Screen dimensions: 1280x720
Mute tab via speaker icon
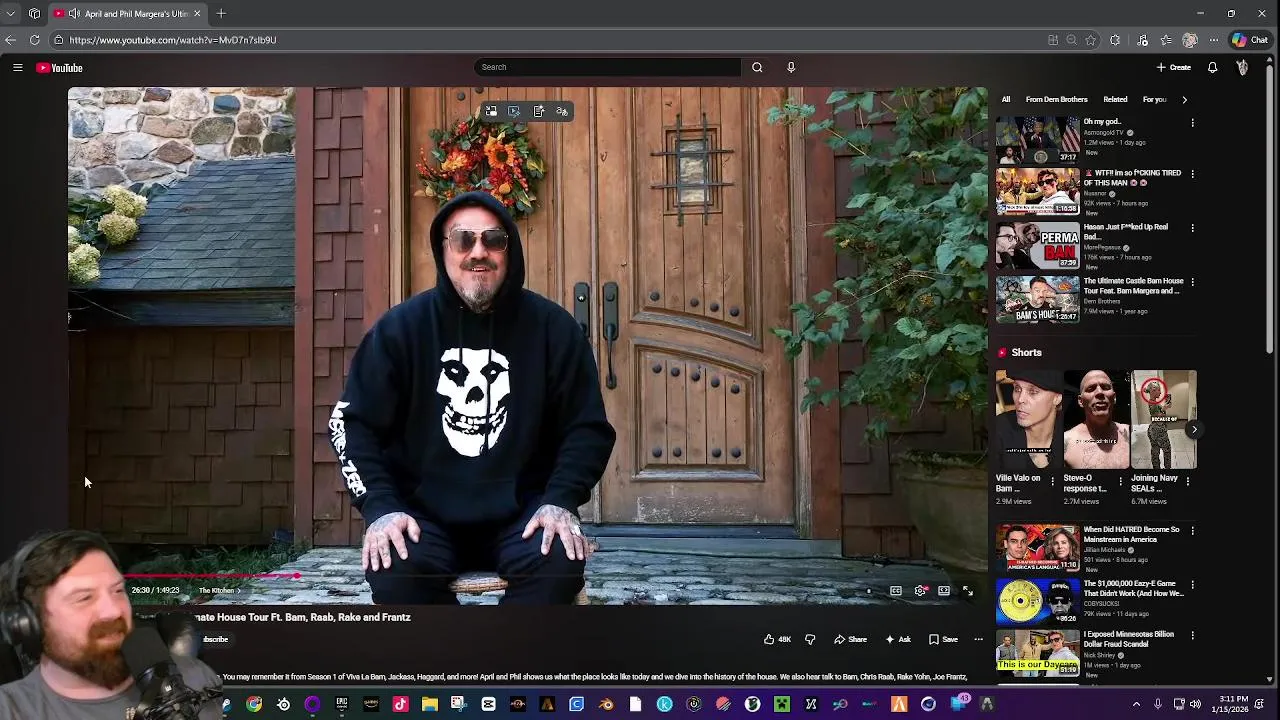[74, 13]
